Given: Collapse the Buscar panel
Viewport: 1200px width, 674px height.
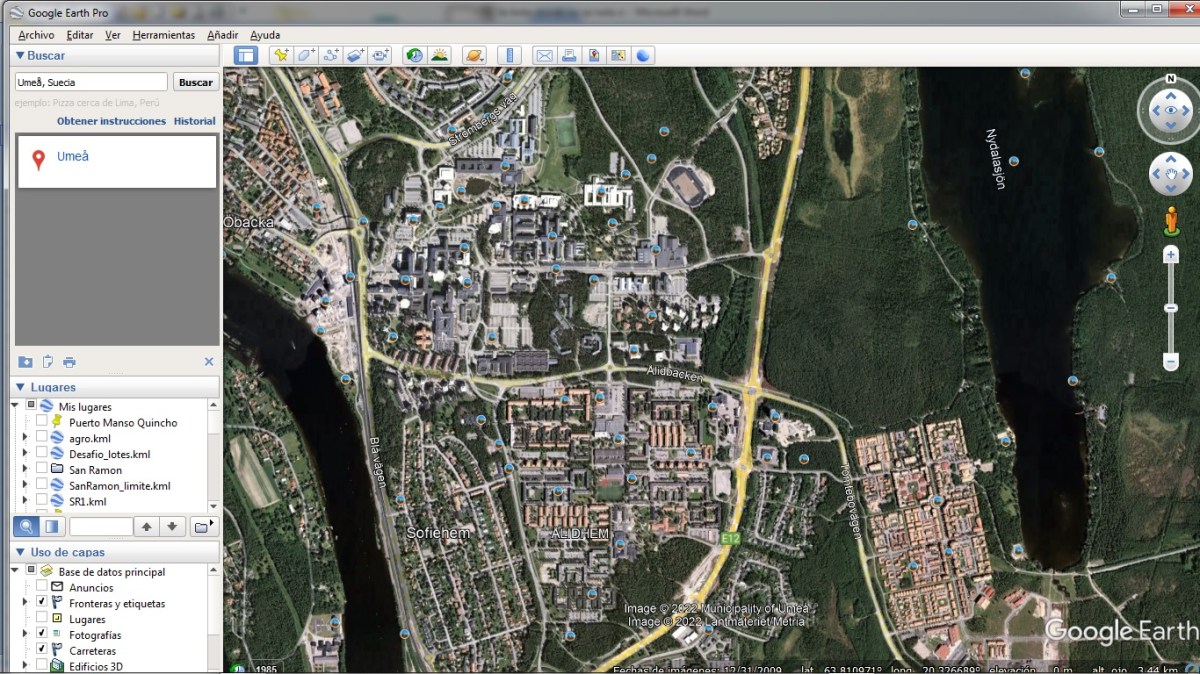Looking at the screenshot, I should tap(19, 56).
